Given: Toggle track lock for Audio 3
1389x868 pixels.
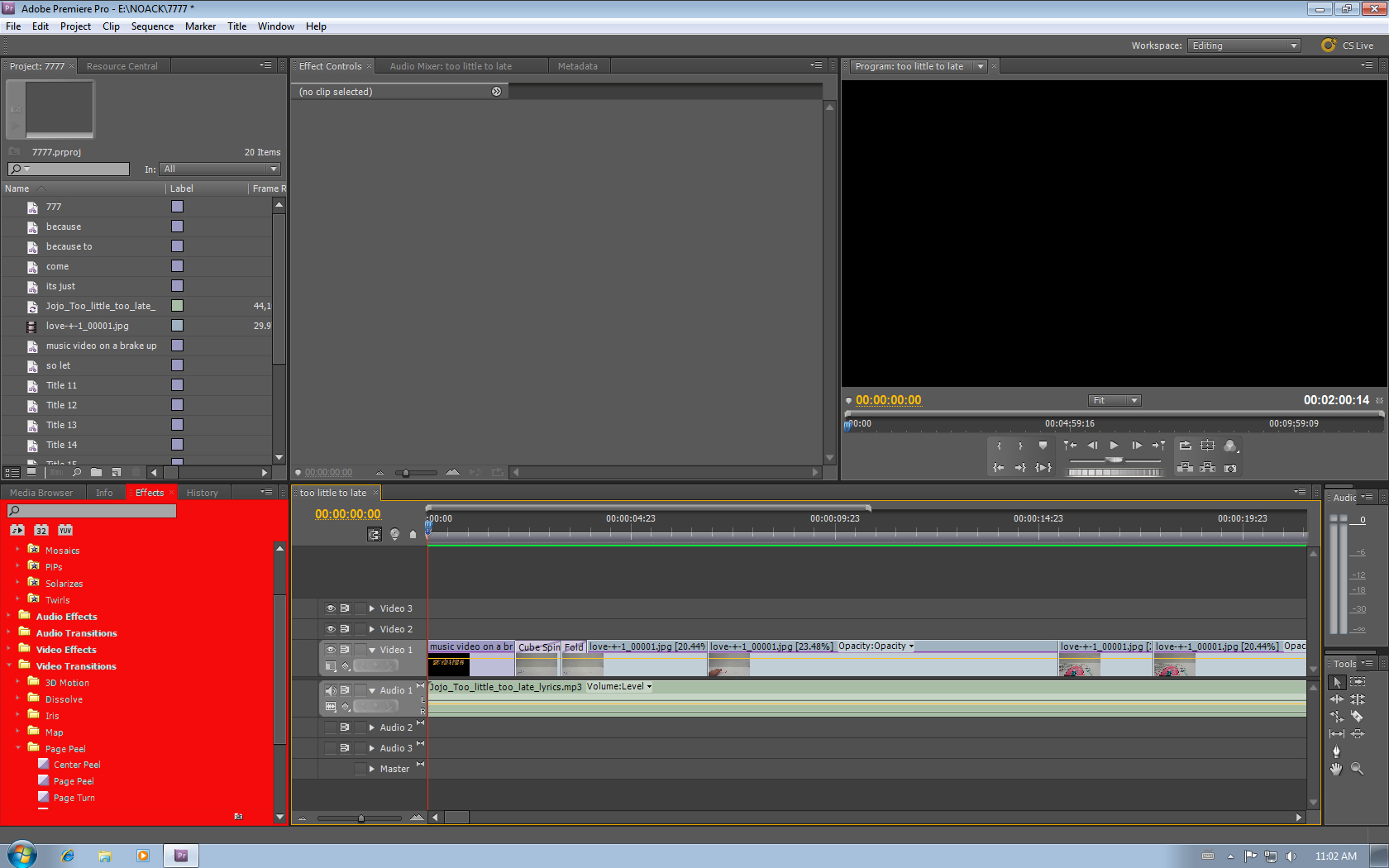Looking at the screenshot, I should (x=360, y=748).
